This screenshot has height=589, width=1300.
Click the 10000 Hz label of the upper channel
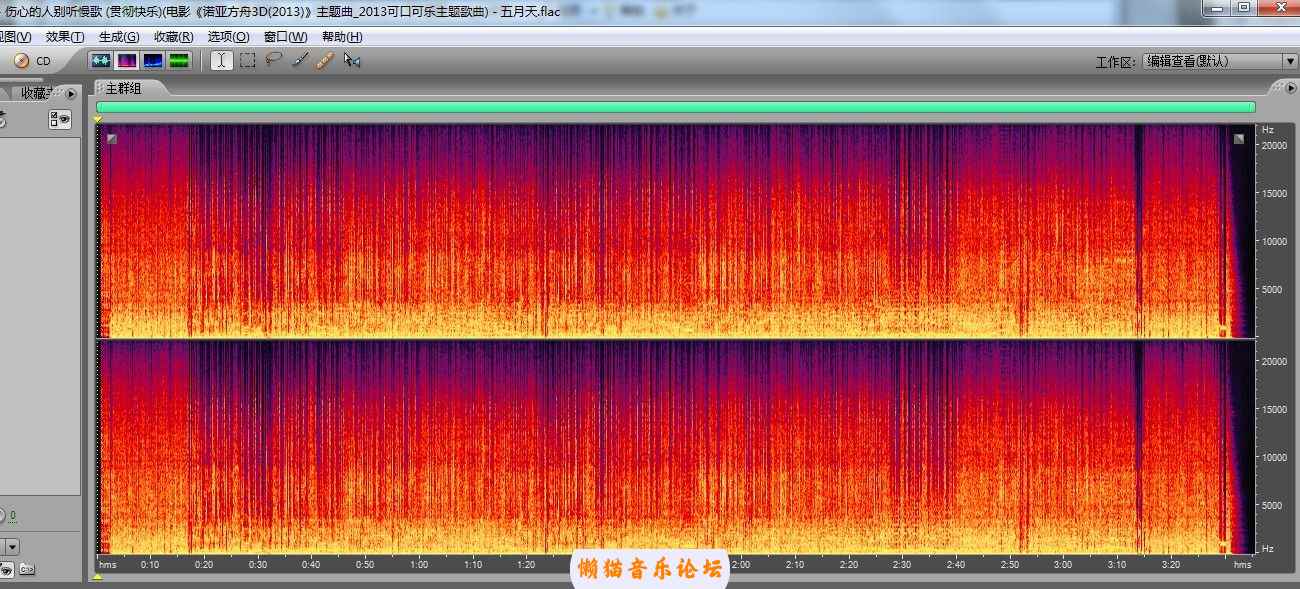tap(1272, 241)
